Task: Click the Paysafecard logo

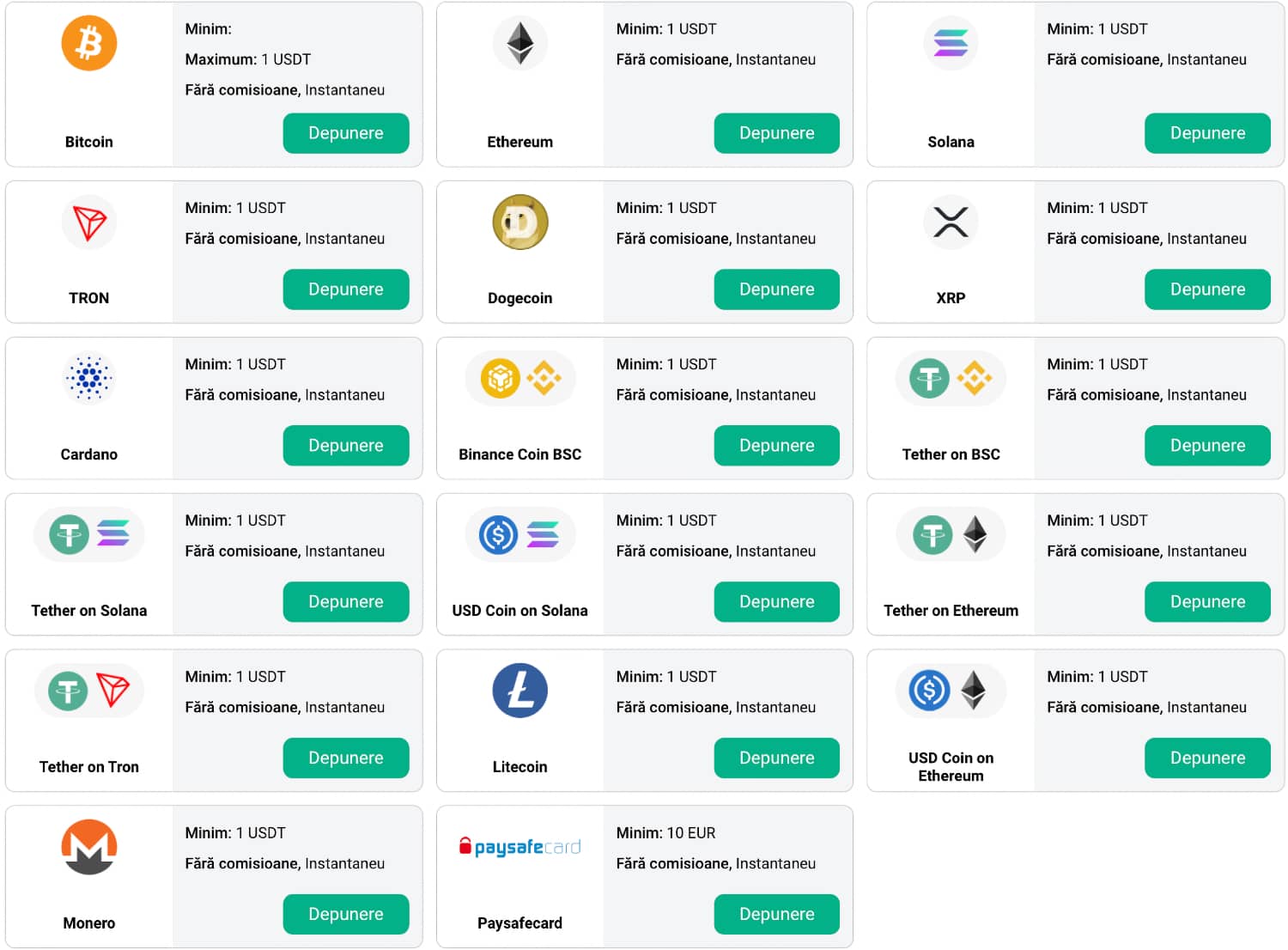Action: click(519, 847)
